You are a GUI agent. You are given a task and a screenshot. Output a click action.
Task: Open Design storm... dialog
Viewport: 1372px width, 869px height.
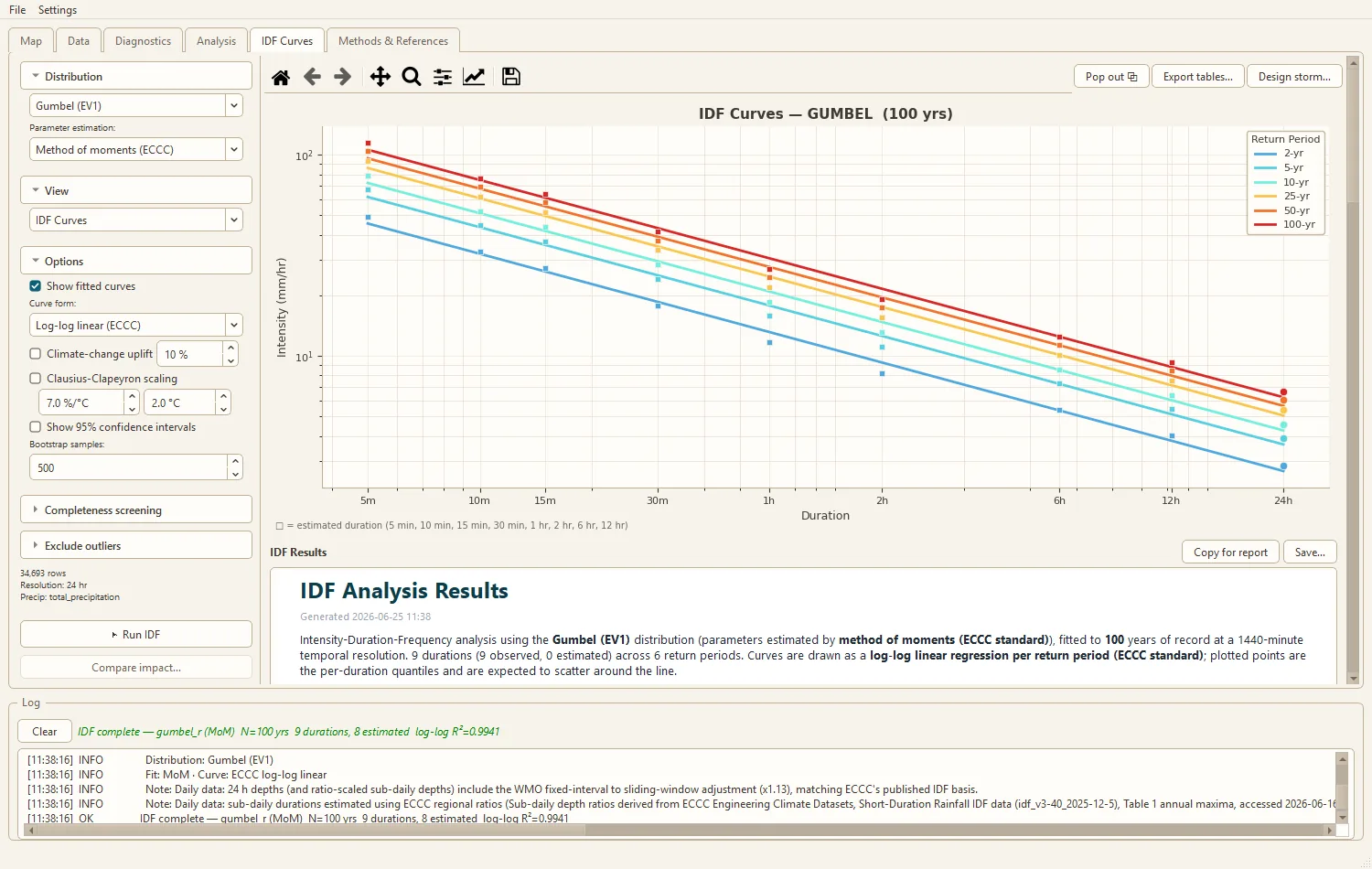[x=1294, y=77]
